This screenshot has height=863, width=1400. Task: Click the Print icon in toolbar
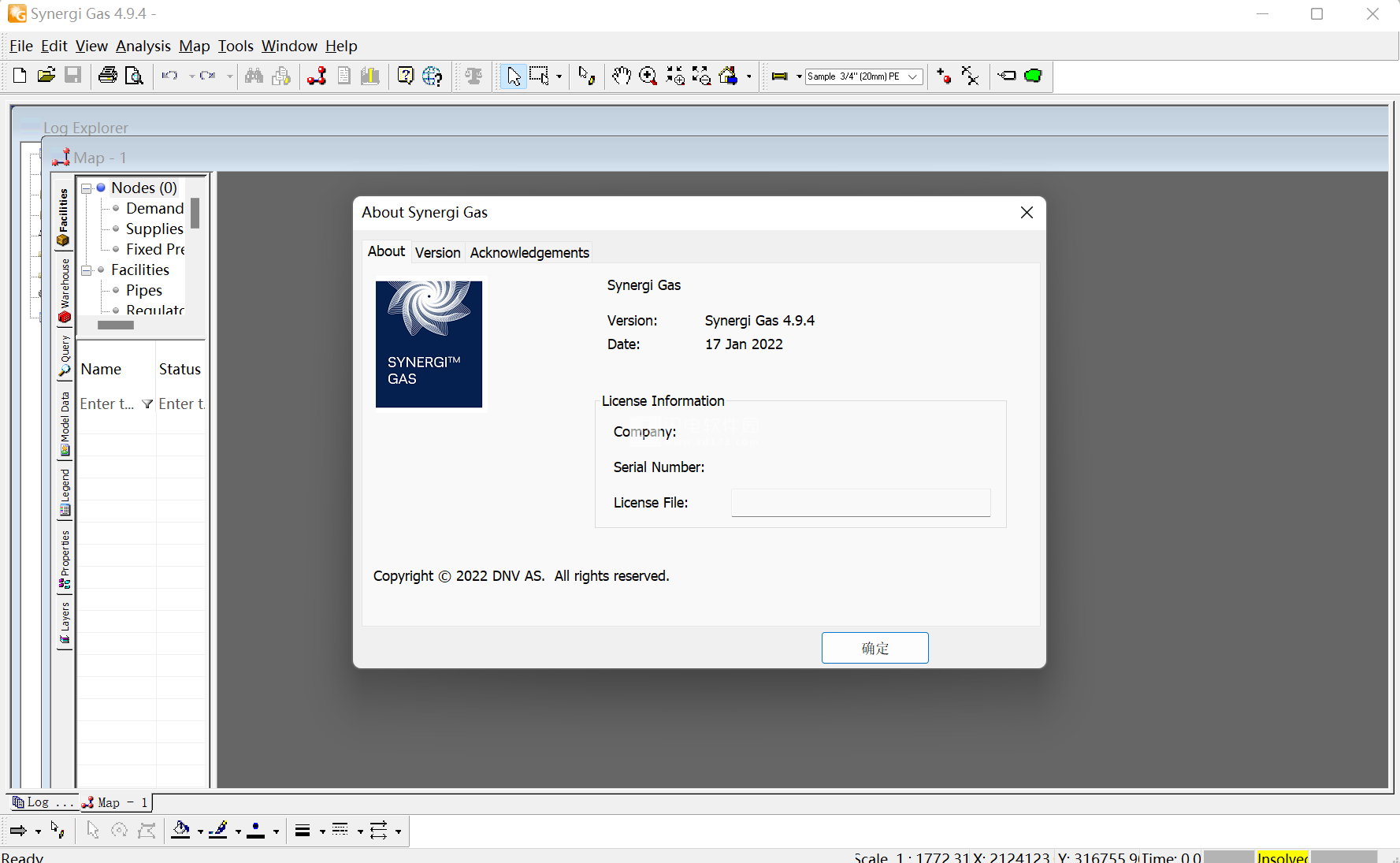point(108,76)
